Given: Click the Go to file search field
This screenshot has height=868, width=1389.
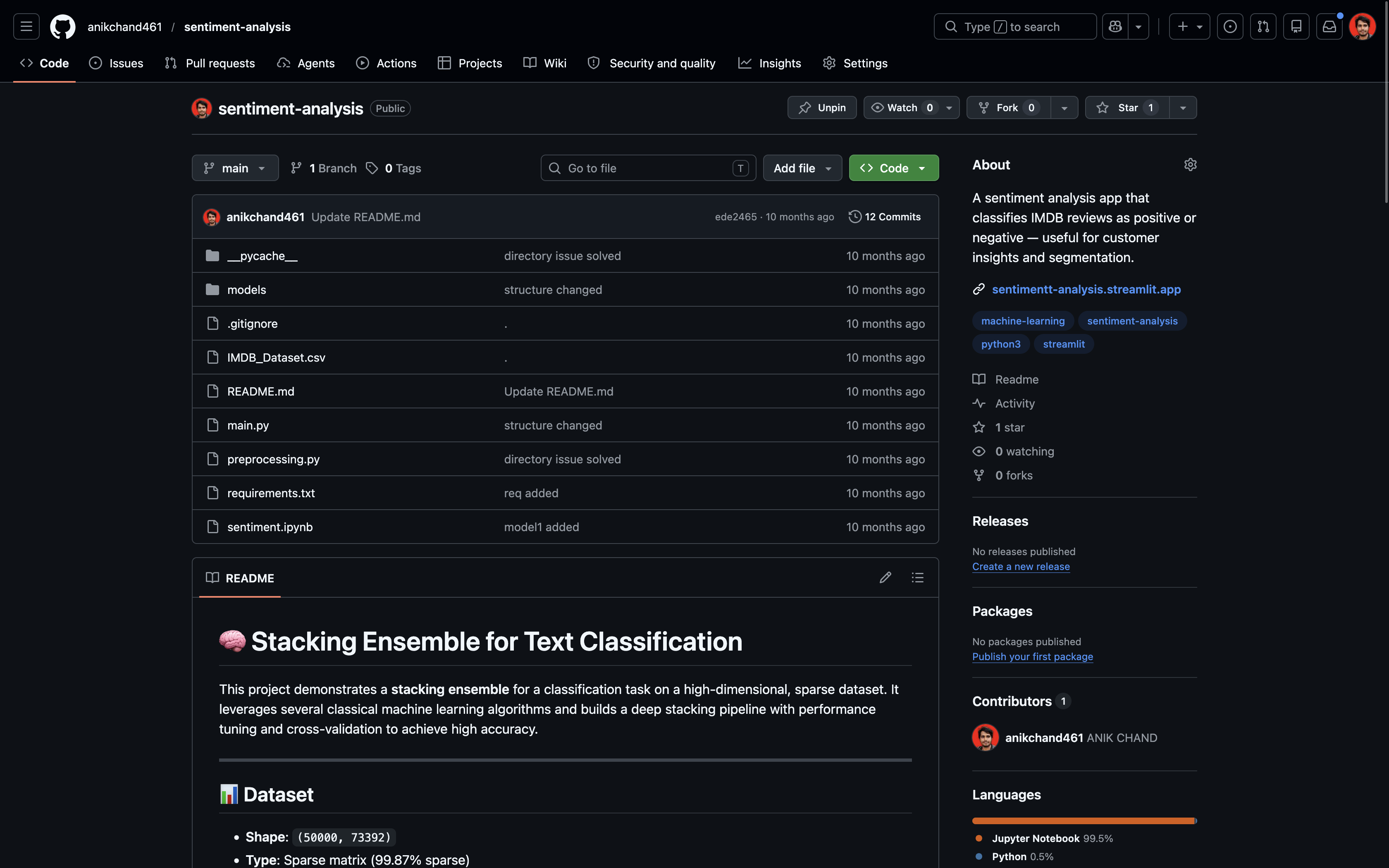Looking at the screenshot, I should coord(648,168).
